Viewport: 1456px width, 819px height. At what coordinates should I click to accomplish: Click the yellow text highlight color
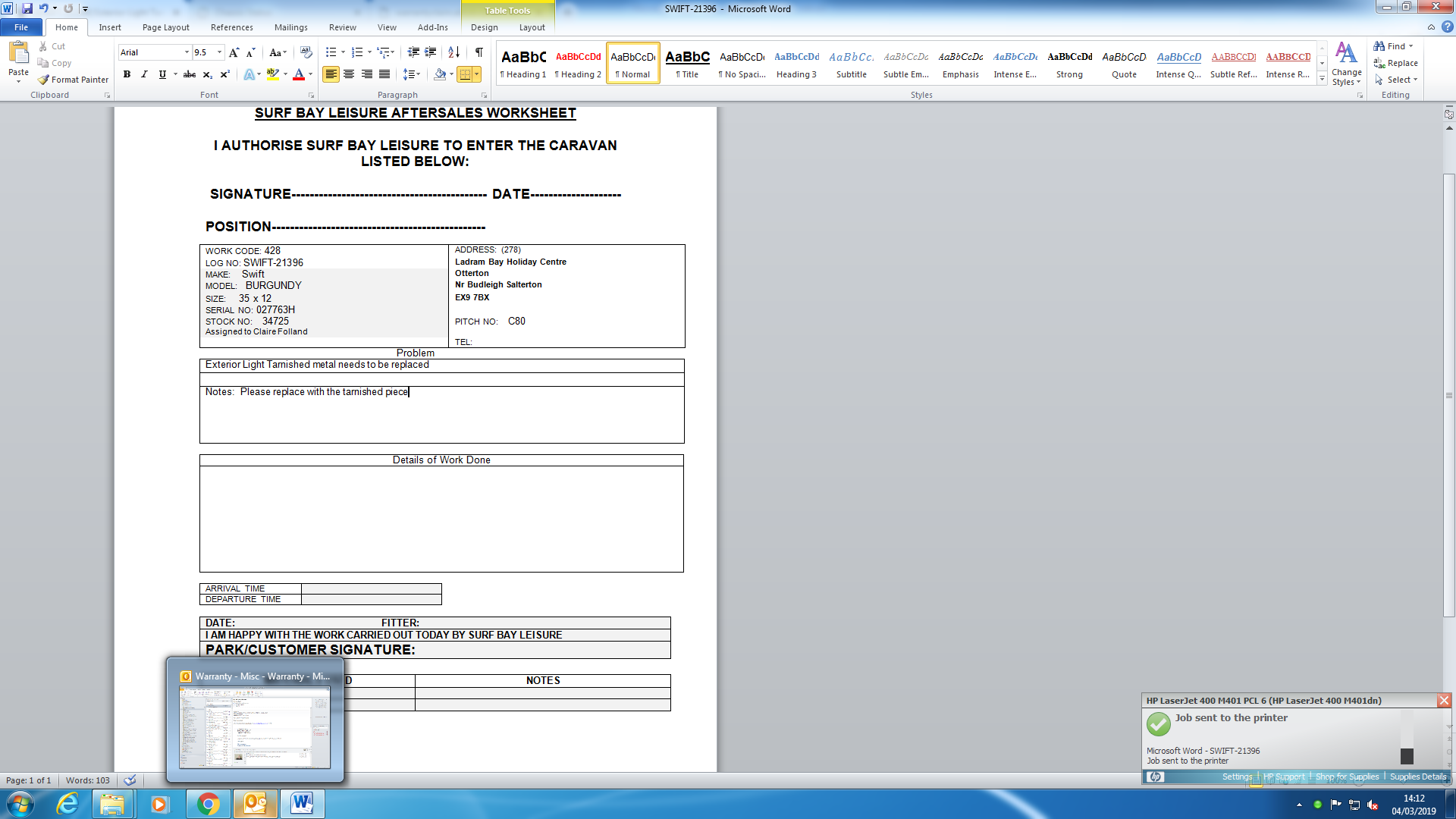(272, 74)
